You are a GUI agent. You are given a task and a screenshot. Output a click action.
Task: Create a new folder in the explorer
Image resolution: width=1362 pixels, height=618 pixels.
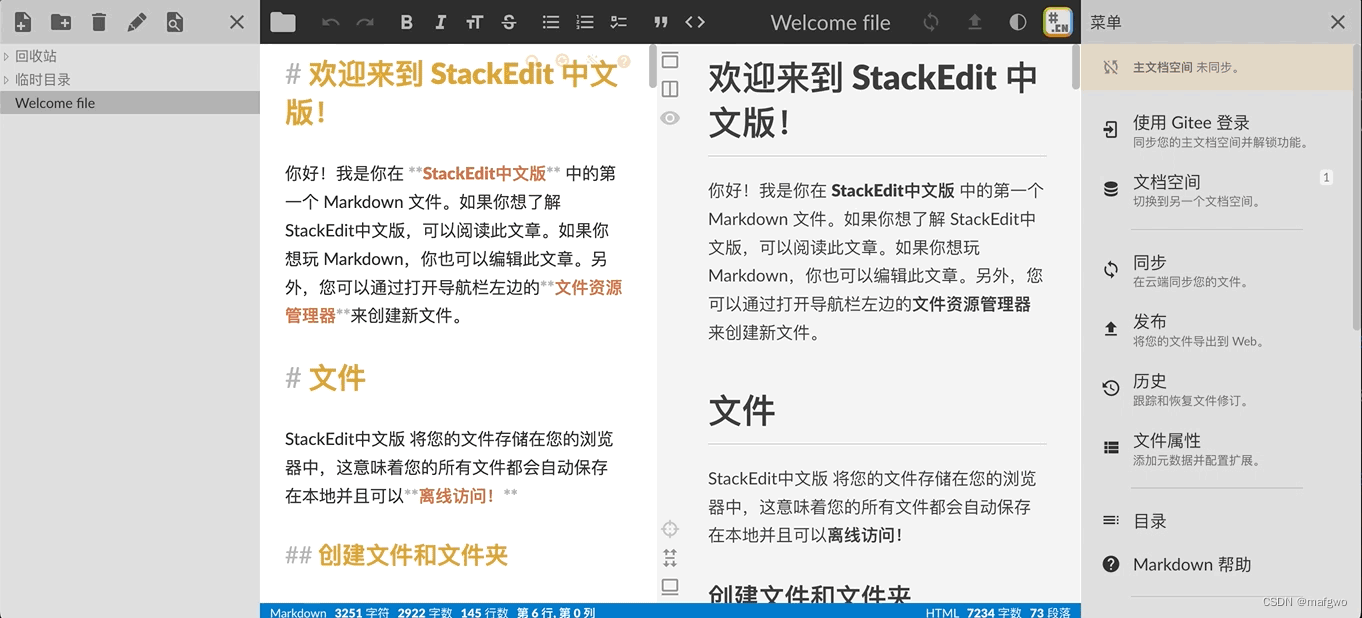click(61, 22)
